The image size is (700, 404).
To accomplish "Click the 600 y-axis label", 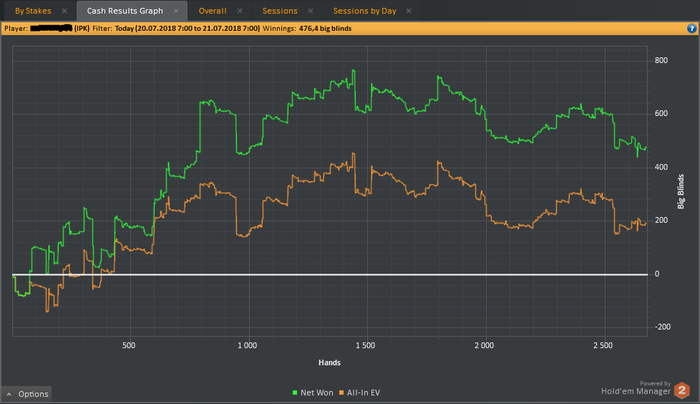I will [x=661, y=113].
